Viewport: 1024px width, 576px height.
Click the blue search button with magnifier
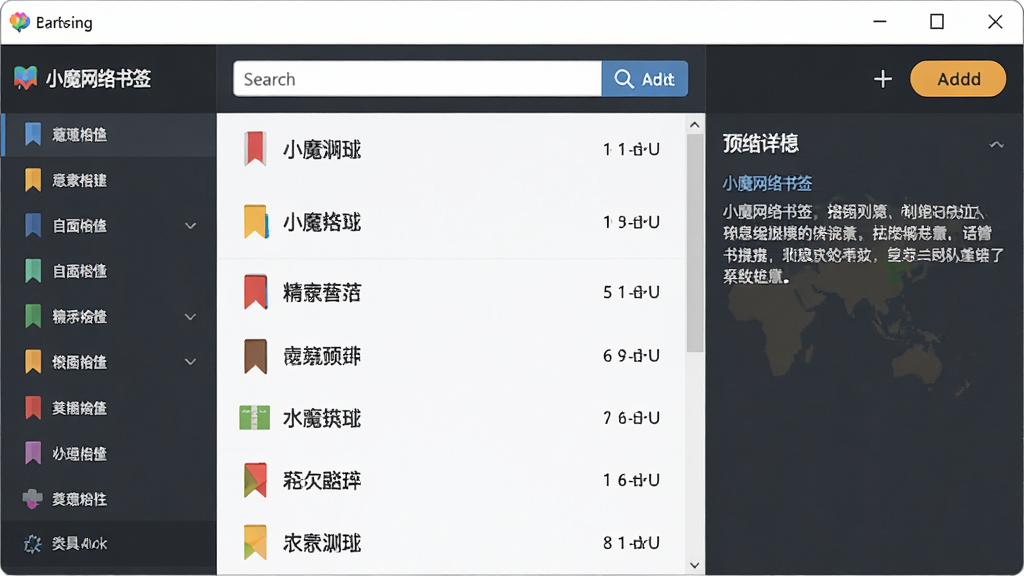tap(645, 79)
